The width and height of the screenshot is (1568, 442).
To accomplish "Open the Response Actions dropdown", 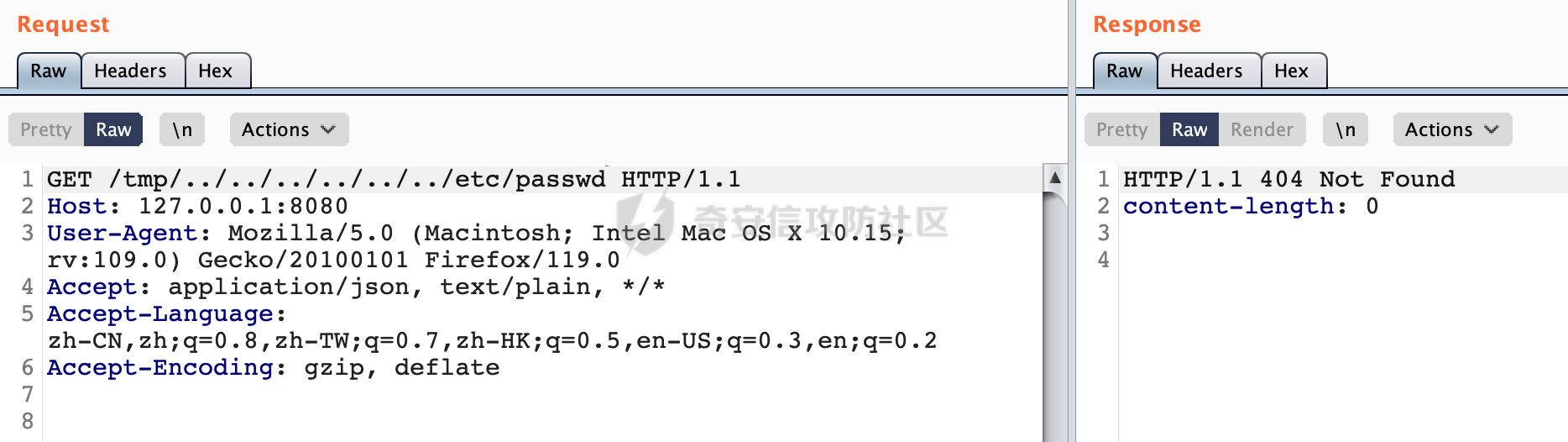I will pyautogui.click(x=1452, y=129).
